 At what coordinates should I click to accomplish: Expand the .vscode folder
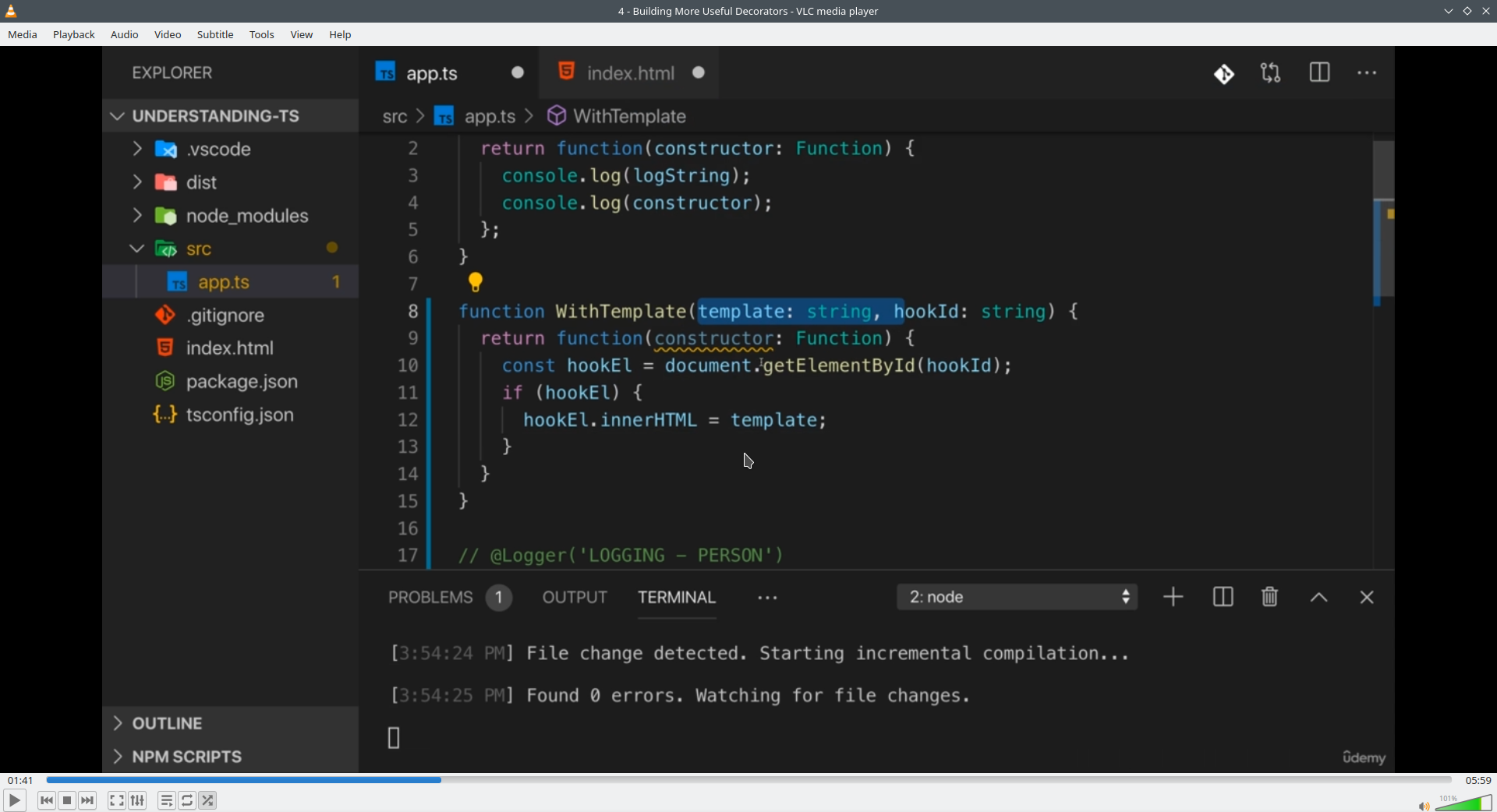click(231, 150)
